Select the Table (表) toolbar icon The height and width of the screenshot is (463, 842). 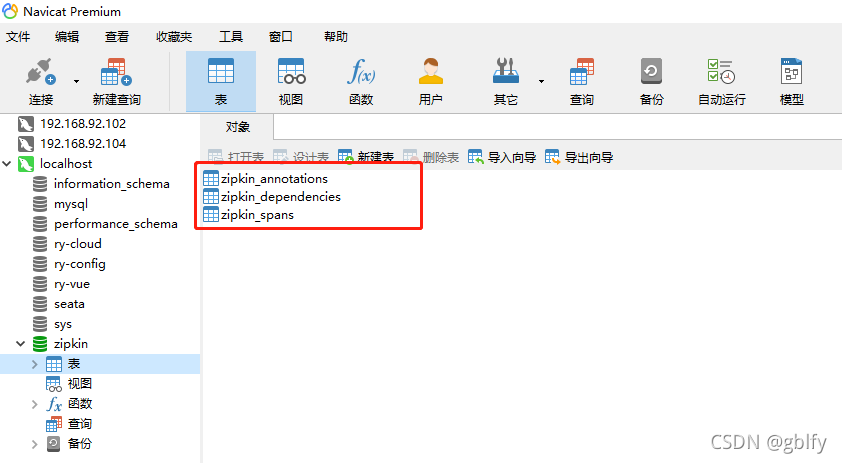[x=221, y=71]
